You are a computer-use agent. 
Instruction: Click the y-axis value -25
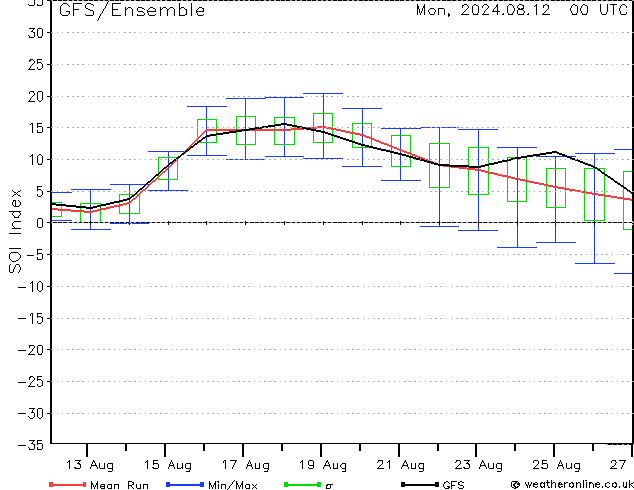31,382
